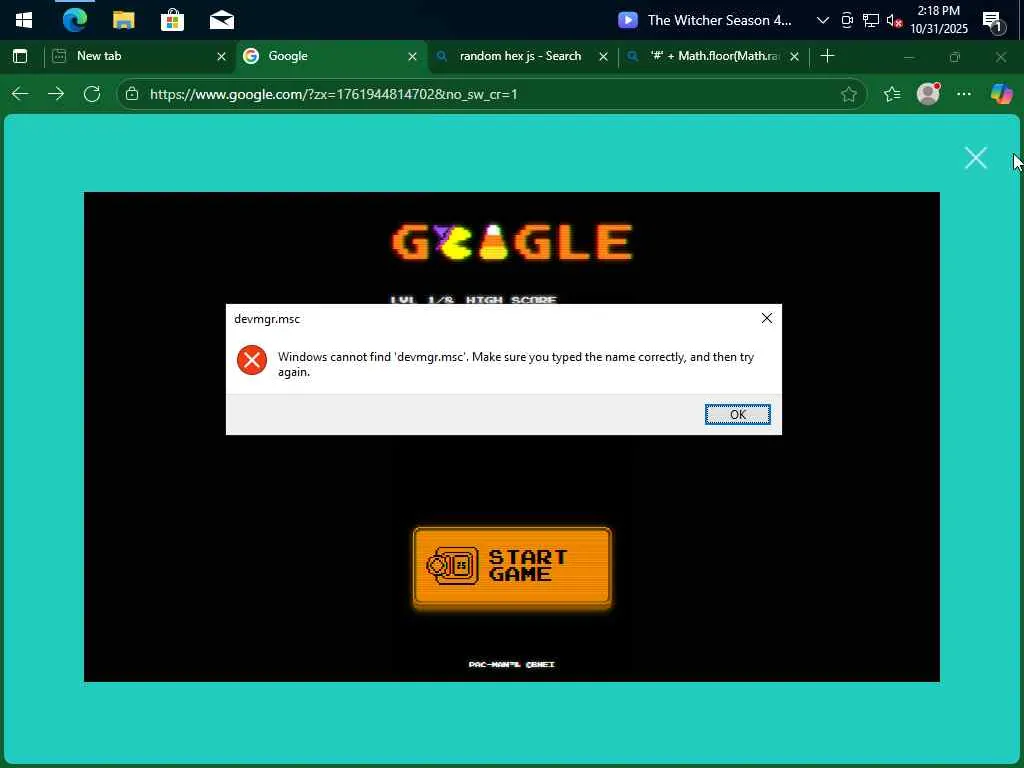
Task: Add this page to favorites star
Action: 848,95
